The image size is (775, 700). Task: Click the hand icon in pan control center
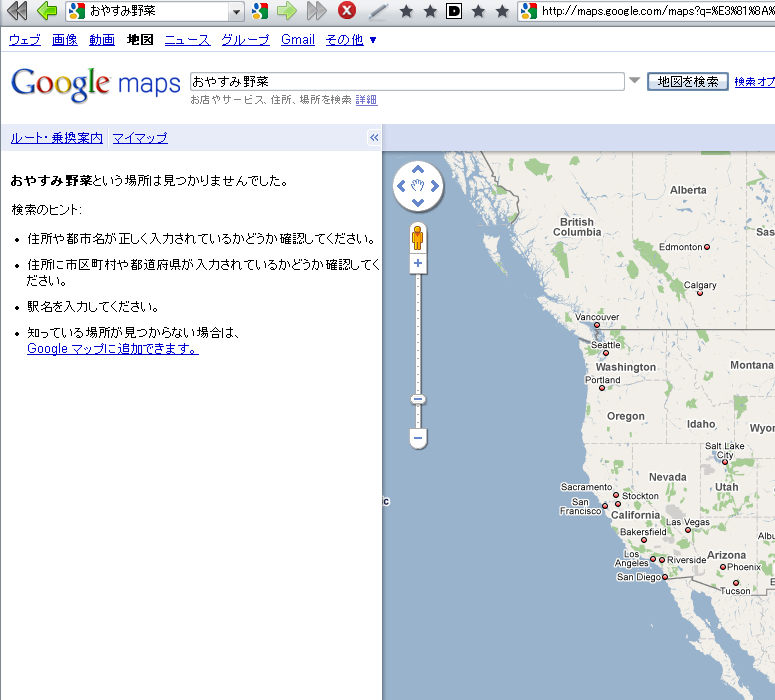[418, 186]
